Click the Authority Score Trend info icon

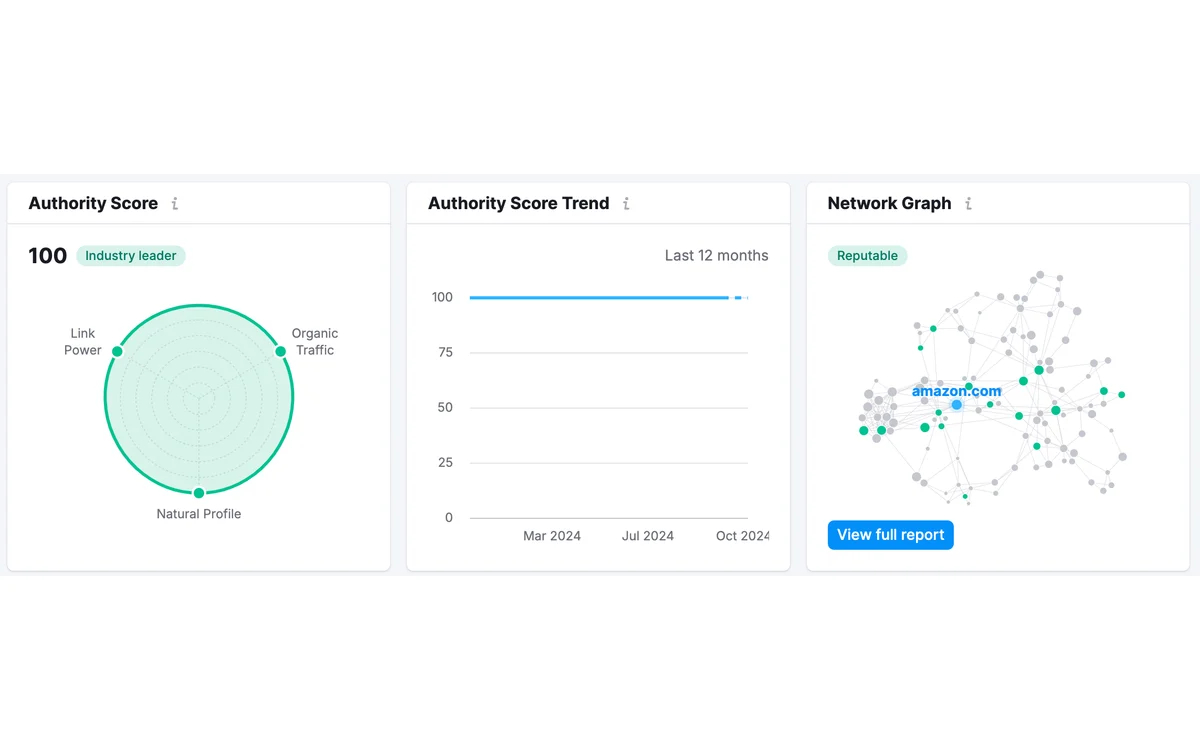(626, 203)
